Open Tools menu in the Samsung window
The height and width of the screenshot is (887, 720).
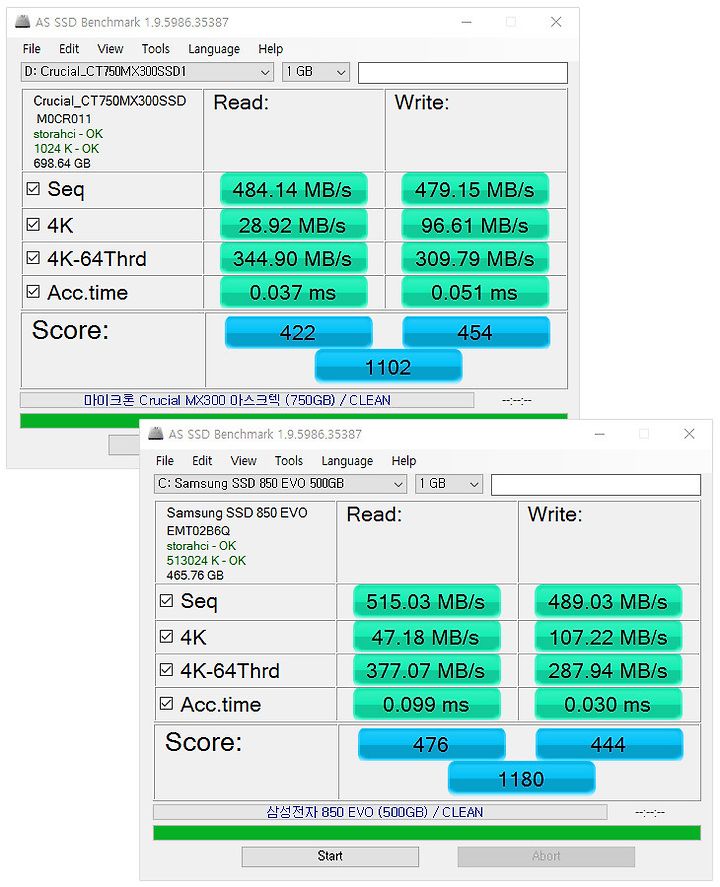288,460
